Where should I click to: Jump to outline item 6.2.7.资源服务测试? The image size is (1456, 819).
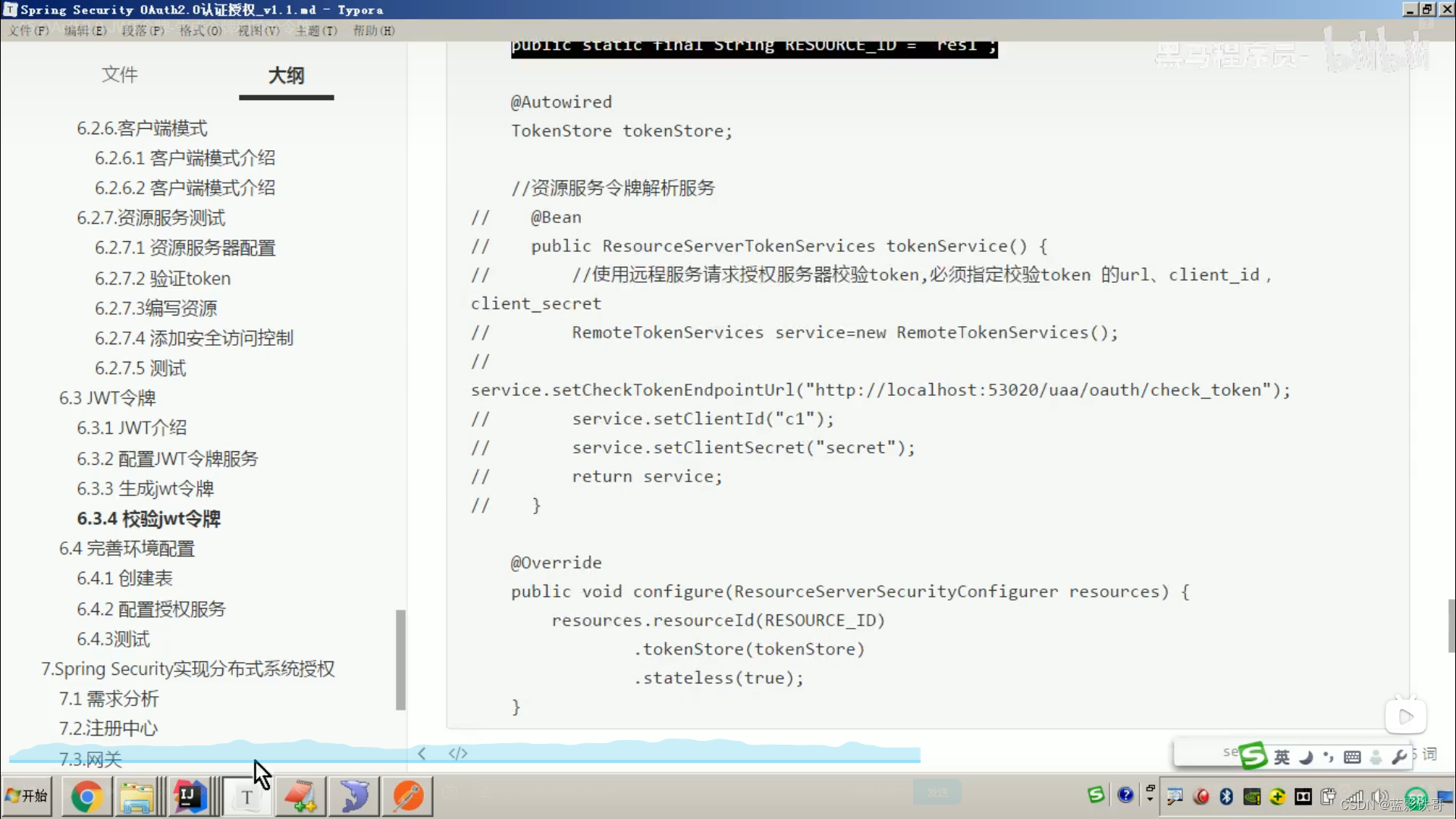[151, 218]
